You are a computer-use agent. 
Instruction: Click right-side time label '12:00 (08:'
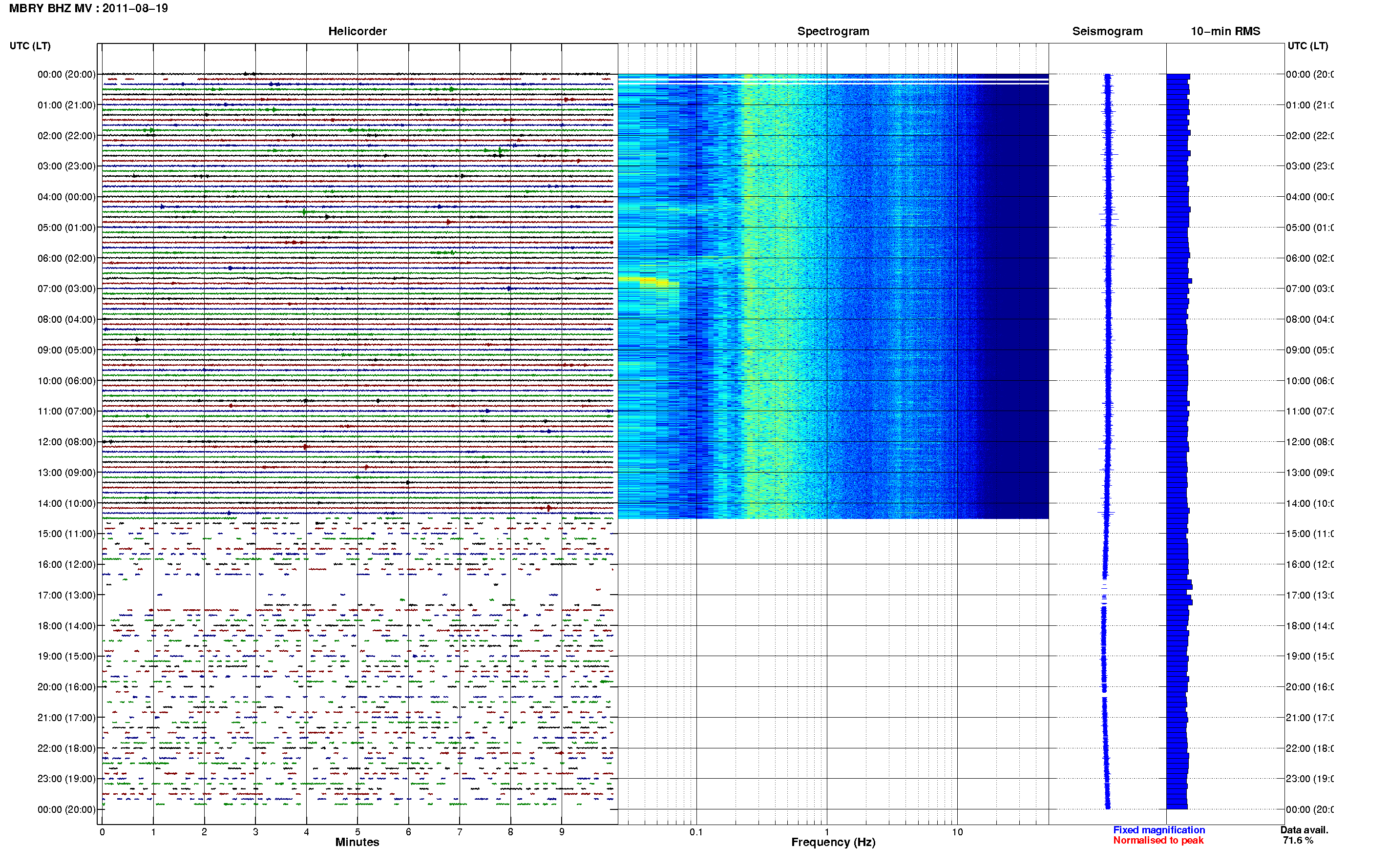(1310, 442)
